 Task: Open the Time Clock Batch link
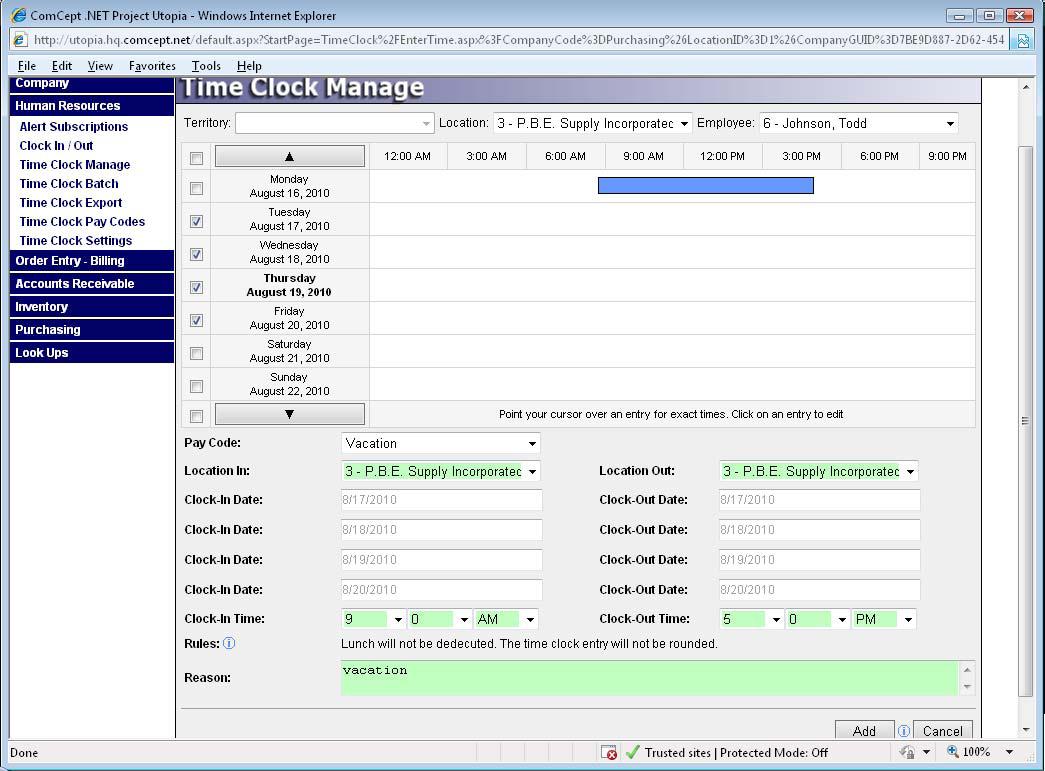point(69,184)
